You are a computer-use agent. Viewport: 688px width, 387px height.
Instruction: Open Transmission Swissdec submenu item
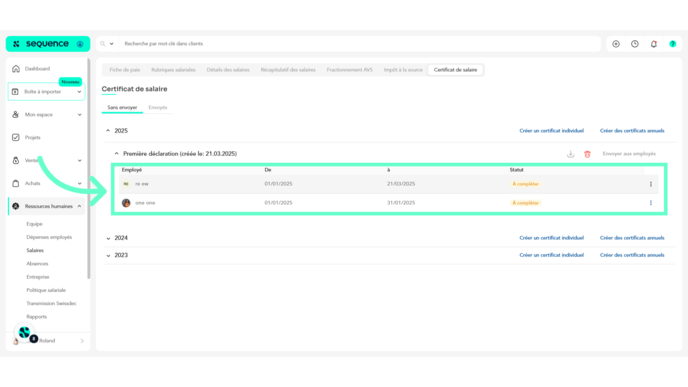[51, 303]
